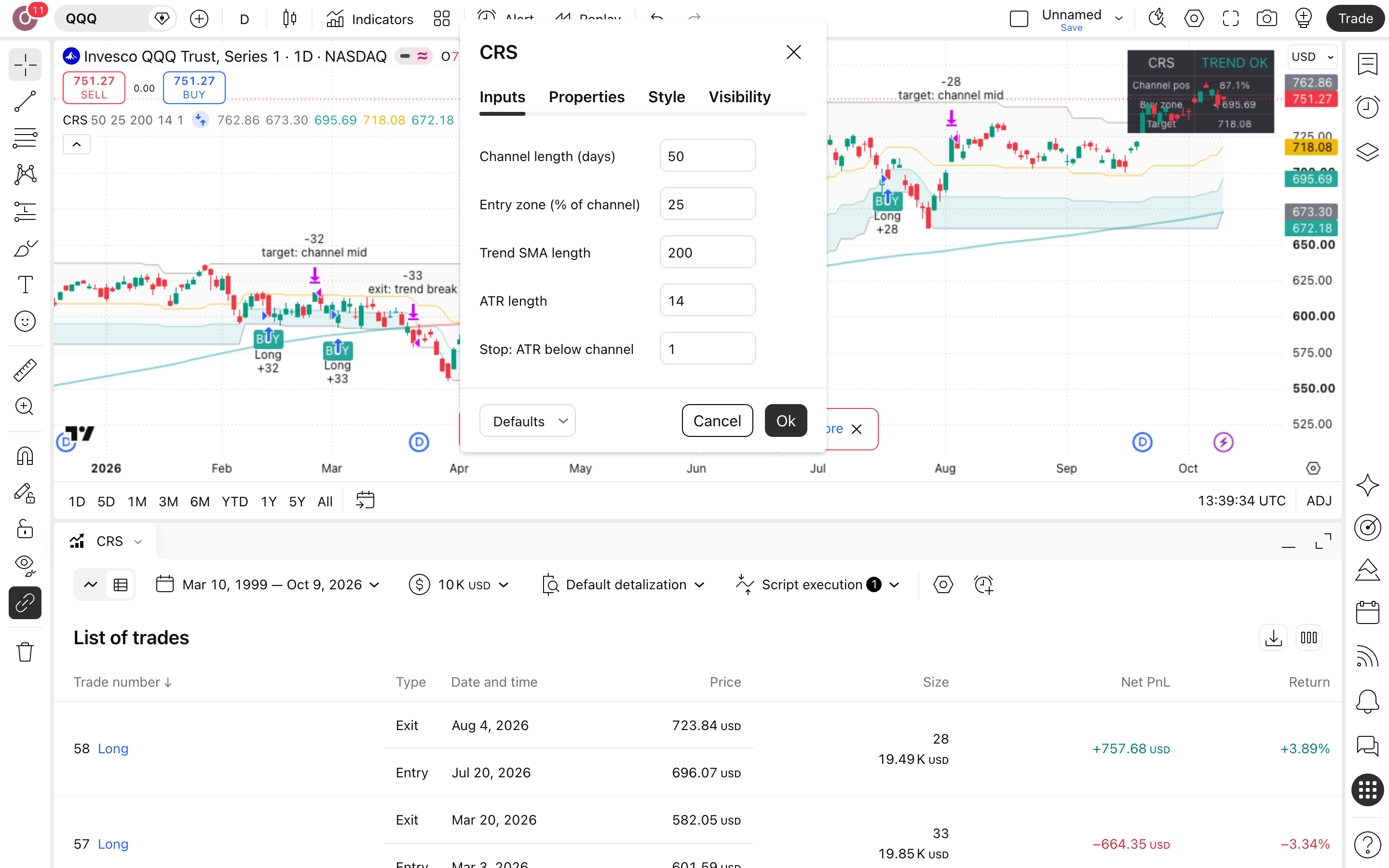Add a symbol to compare
The height and width of the screenshot is (868, 1389).
[x=199, y=19]
